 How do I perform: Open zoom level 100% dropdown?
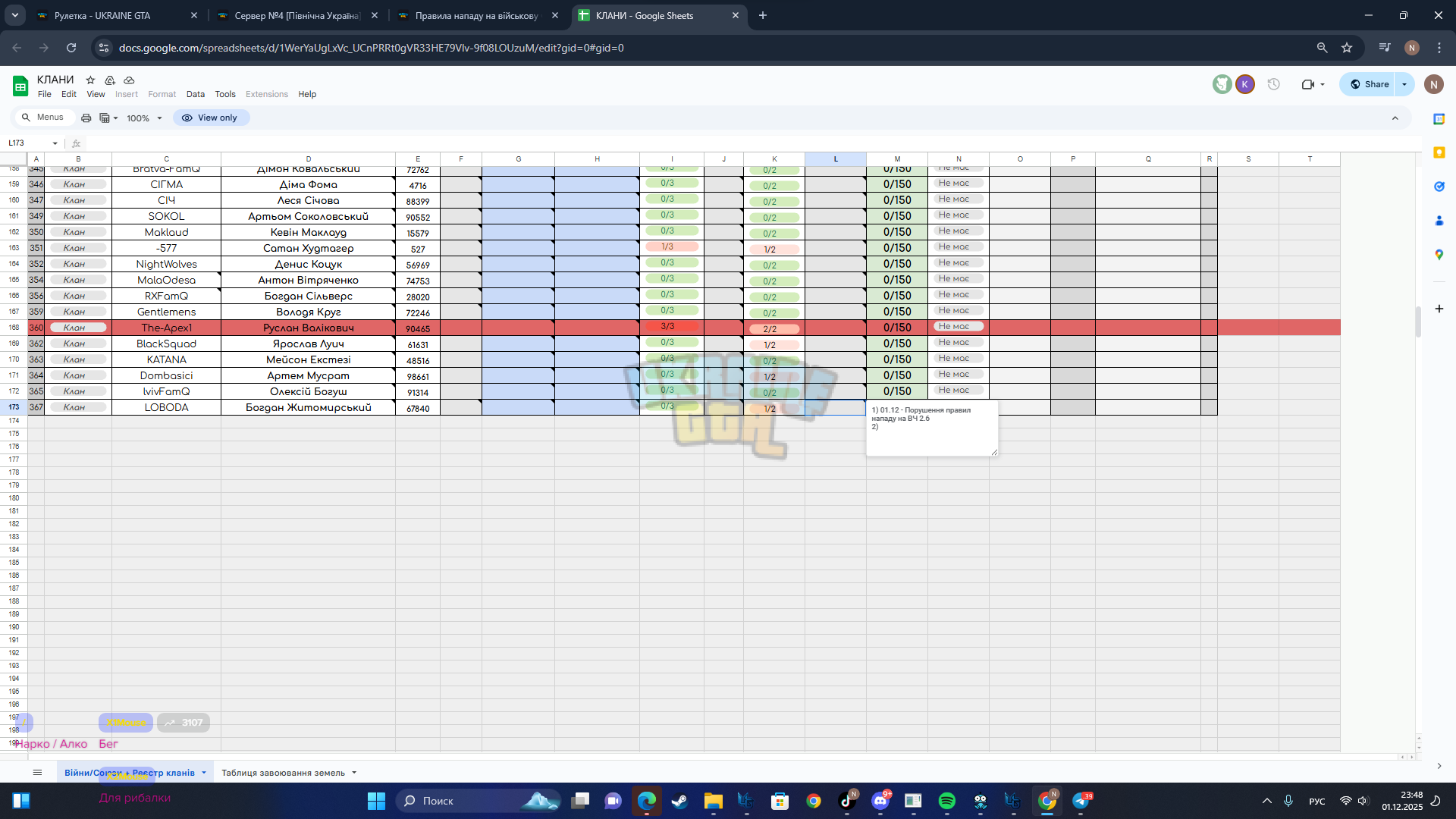[x=144, y=118]
